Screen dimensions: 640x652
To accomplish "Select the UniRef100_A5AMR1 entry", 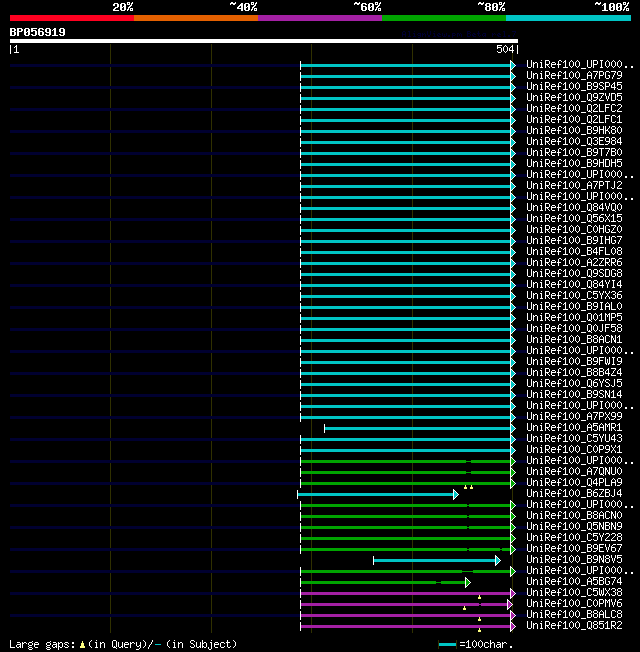I will 574,428.
